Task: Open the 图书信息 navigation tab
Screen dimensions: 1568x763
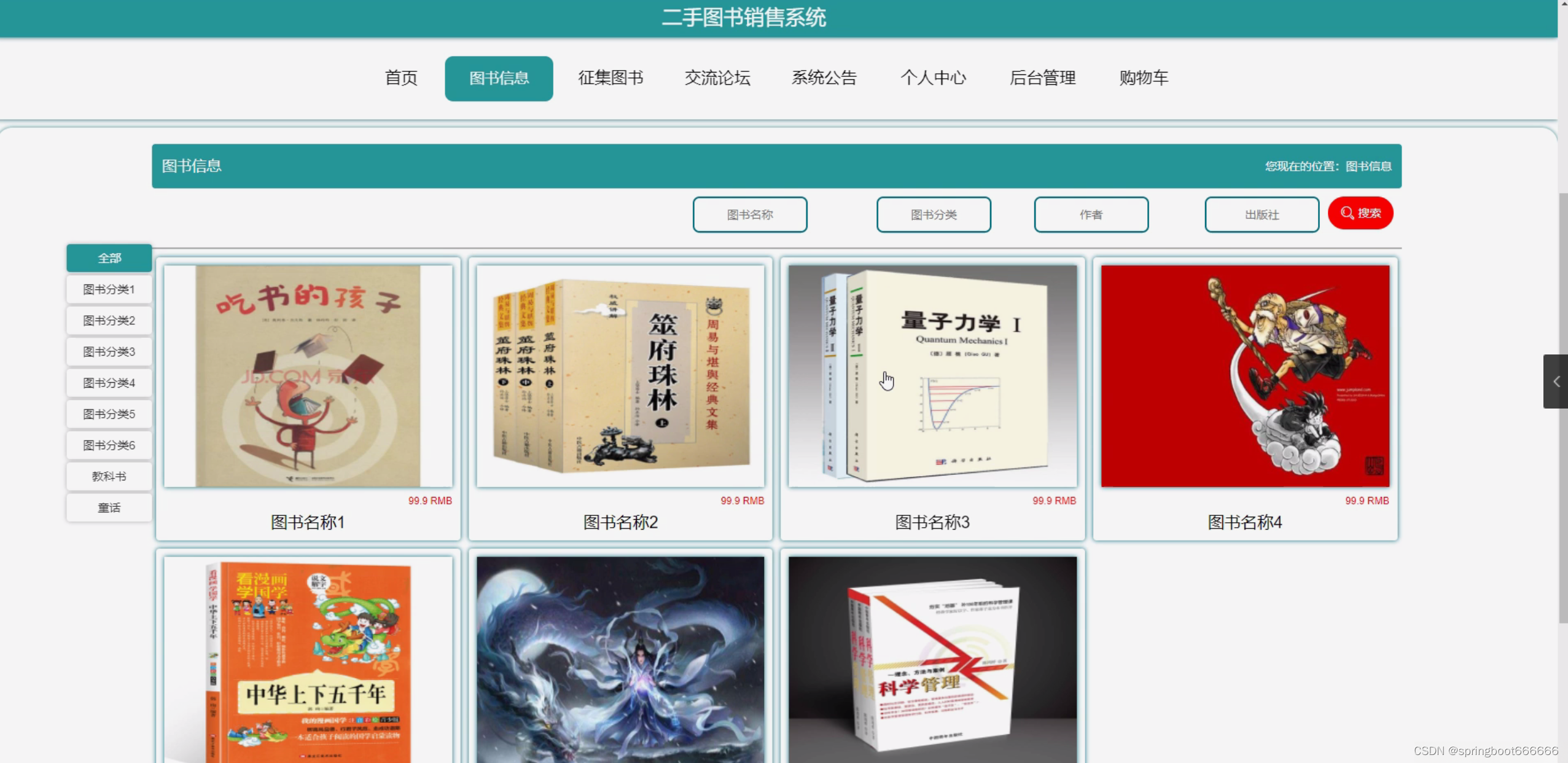Action: tap(498, 79)
